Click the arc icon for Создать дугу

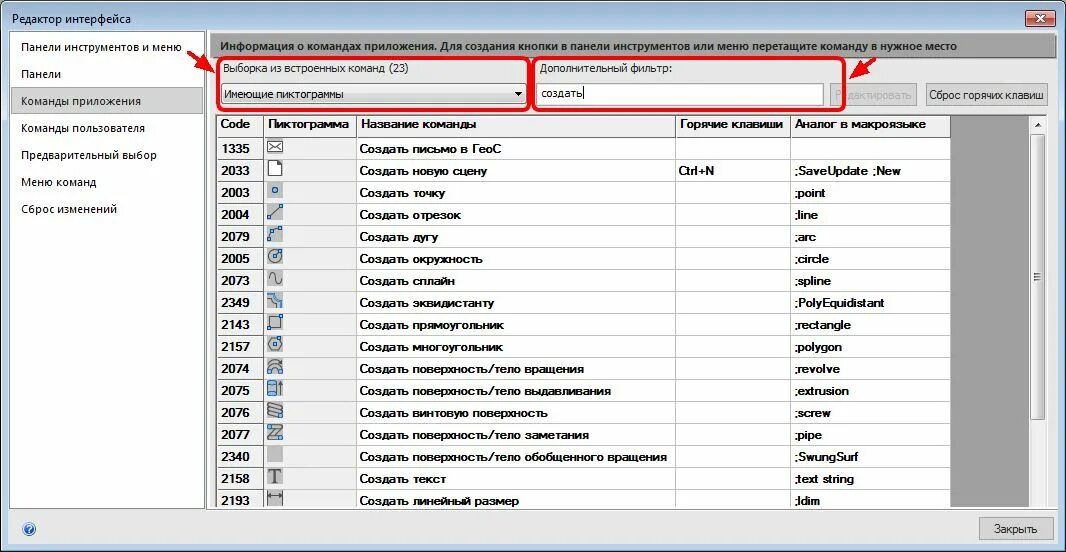coord(275,235)
